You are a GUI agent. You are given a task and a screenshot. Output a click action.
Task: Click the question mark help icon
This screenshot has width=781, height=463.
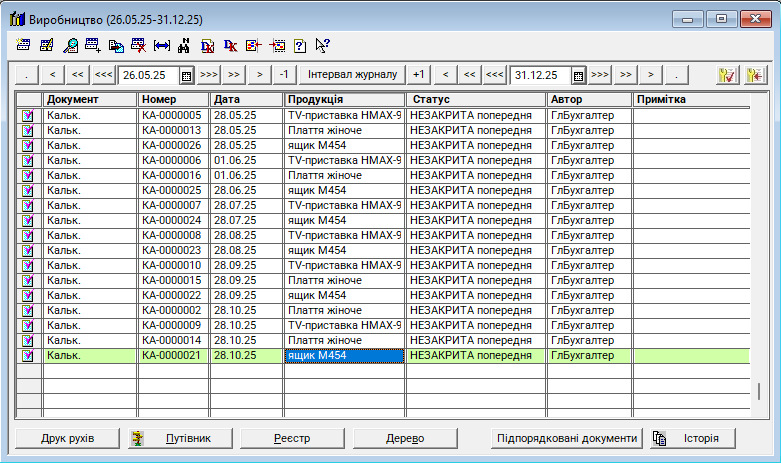point(299,45)
